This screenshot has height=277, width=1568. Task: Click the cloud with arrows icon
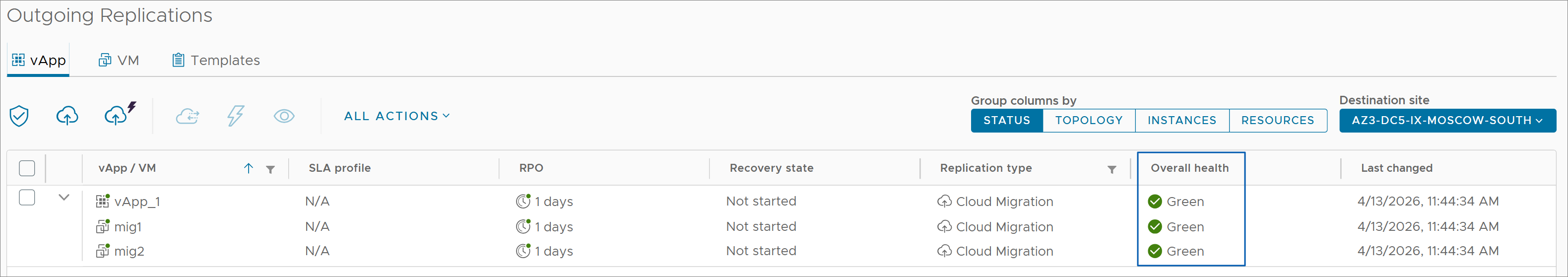[188, 116]
